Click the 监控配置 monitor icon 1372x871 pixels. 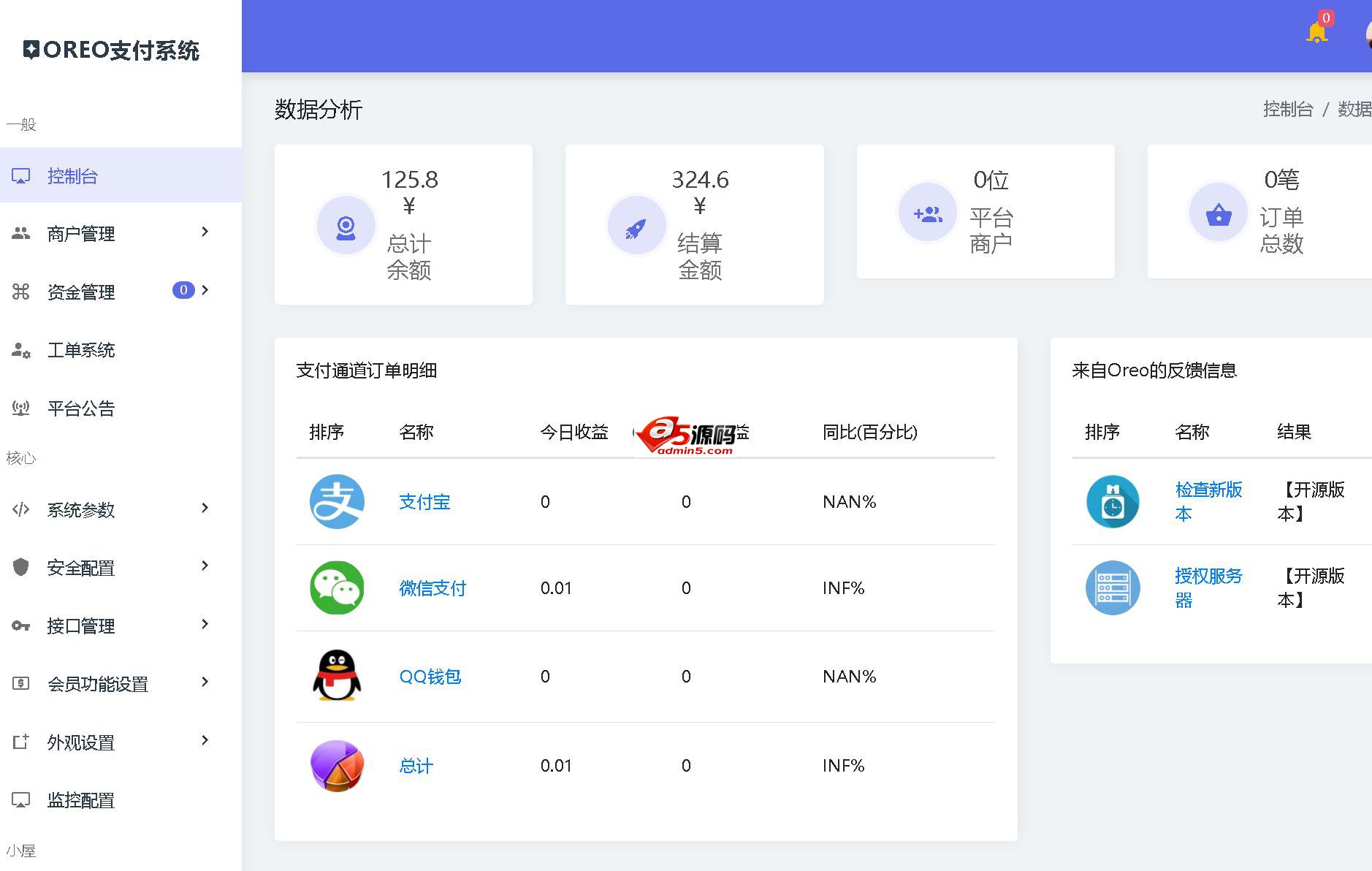[21, 800]
